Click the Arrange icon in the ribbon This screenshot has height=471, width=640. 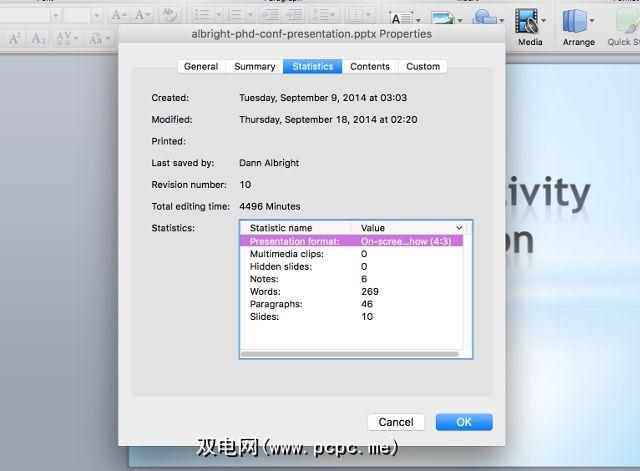coord(574,21)
